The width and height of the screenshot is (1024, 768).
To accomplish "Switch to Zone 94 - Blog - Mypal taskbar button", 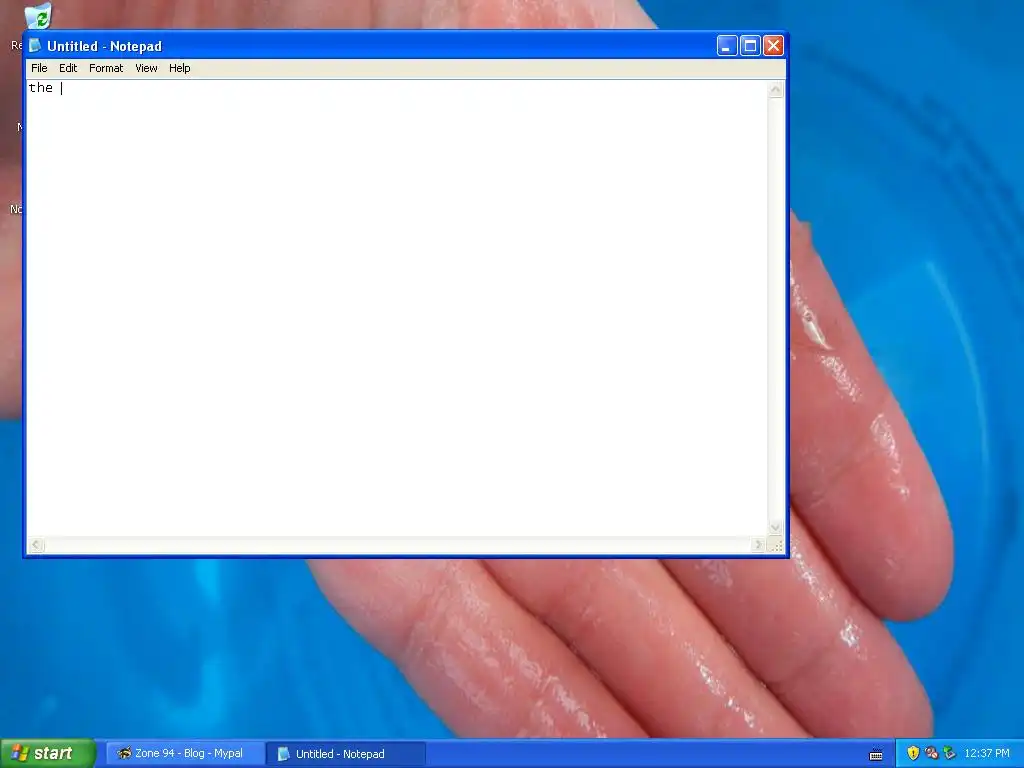I will pyautogui.click(x=185, y=754).
